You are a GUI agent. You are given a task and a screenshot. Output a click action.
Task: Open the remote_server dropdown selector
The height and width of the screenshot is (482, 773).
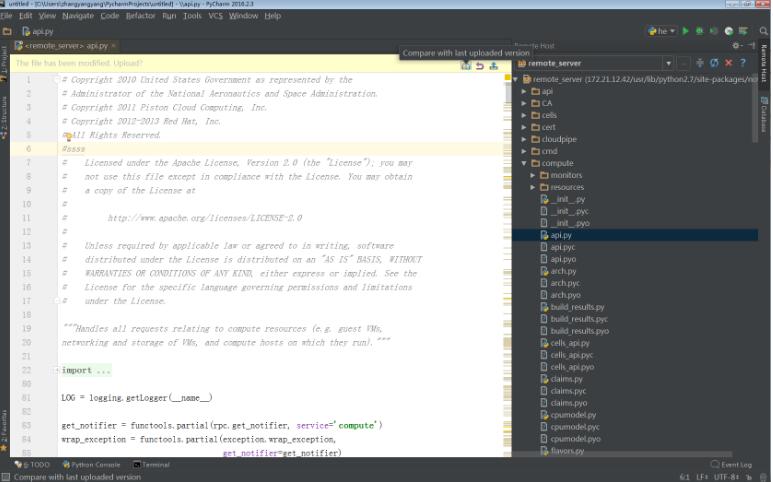click(x=668, y=64)
